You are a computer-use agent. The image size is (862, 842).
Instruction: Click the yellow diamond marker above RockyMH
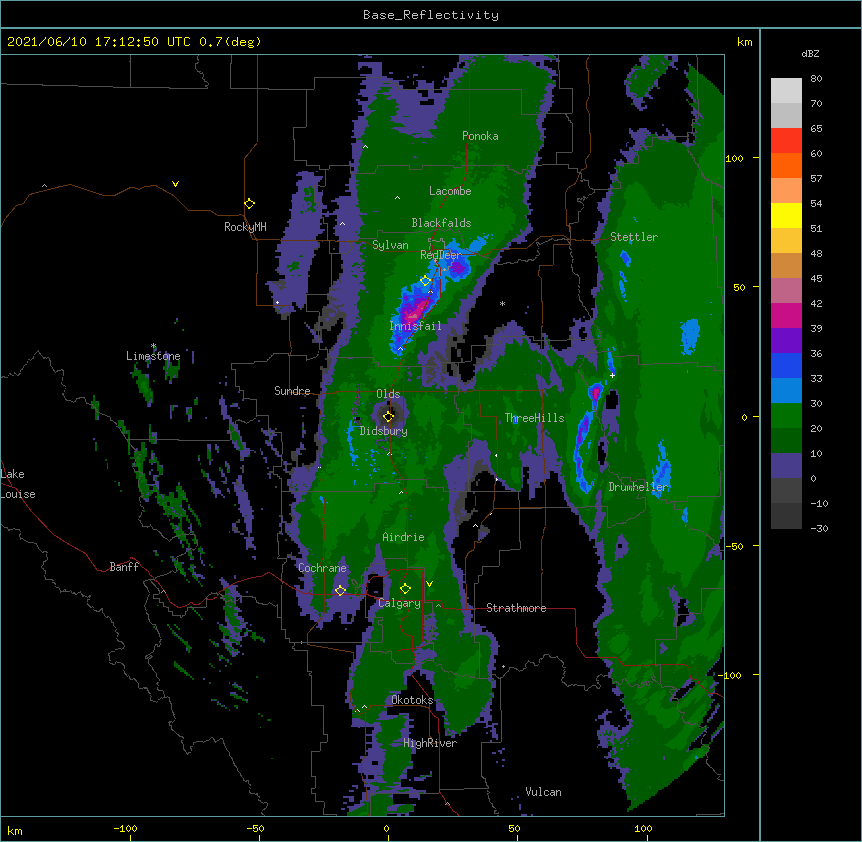tap(250, 204)
